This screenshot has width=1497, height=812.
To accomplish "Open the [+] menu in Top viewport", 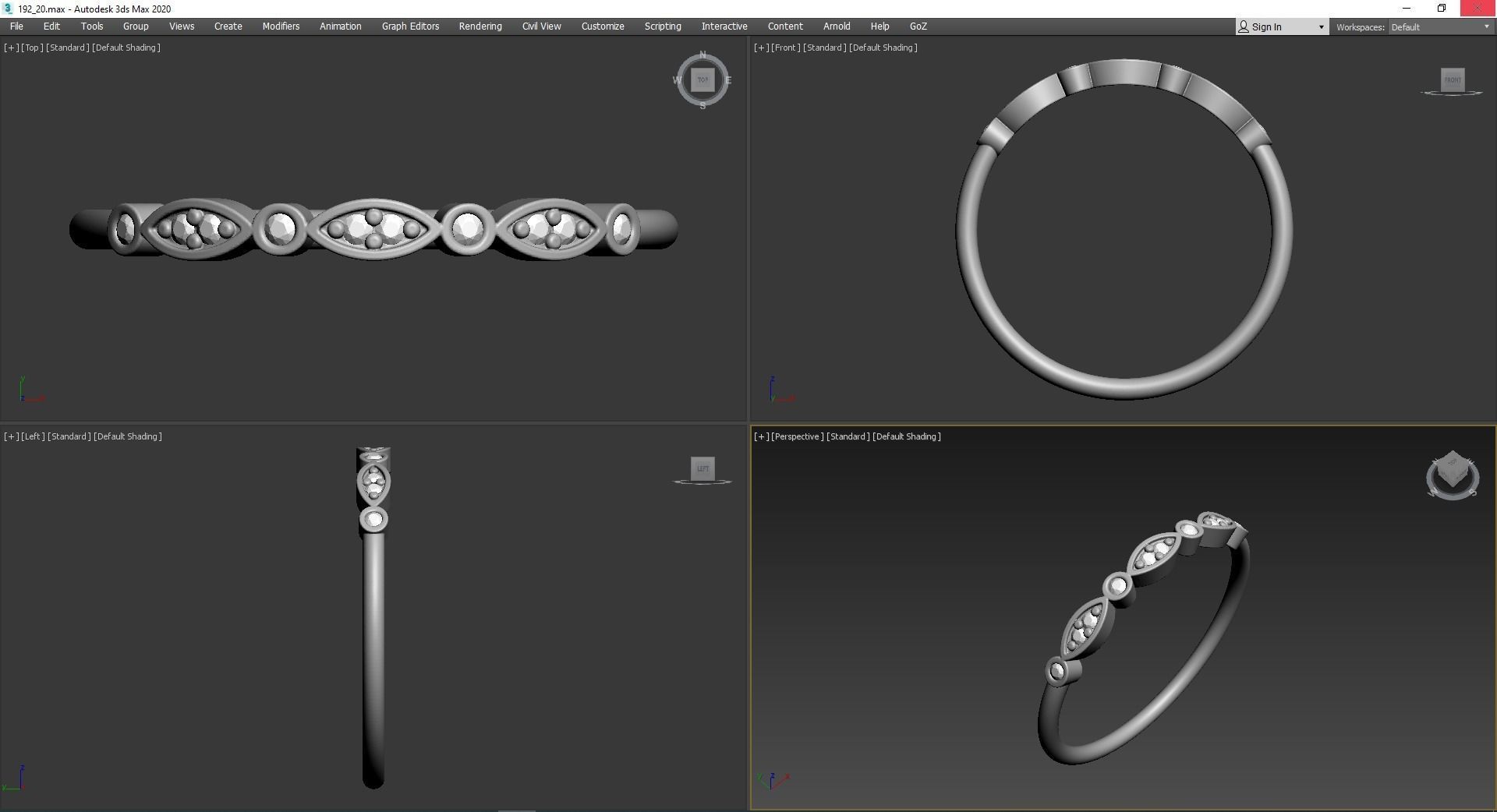I will click(11, 48).
